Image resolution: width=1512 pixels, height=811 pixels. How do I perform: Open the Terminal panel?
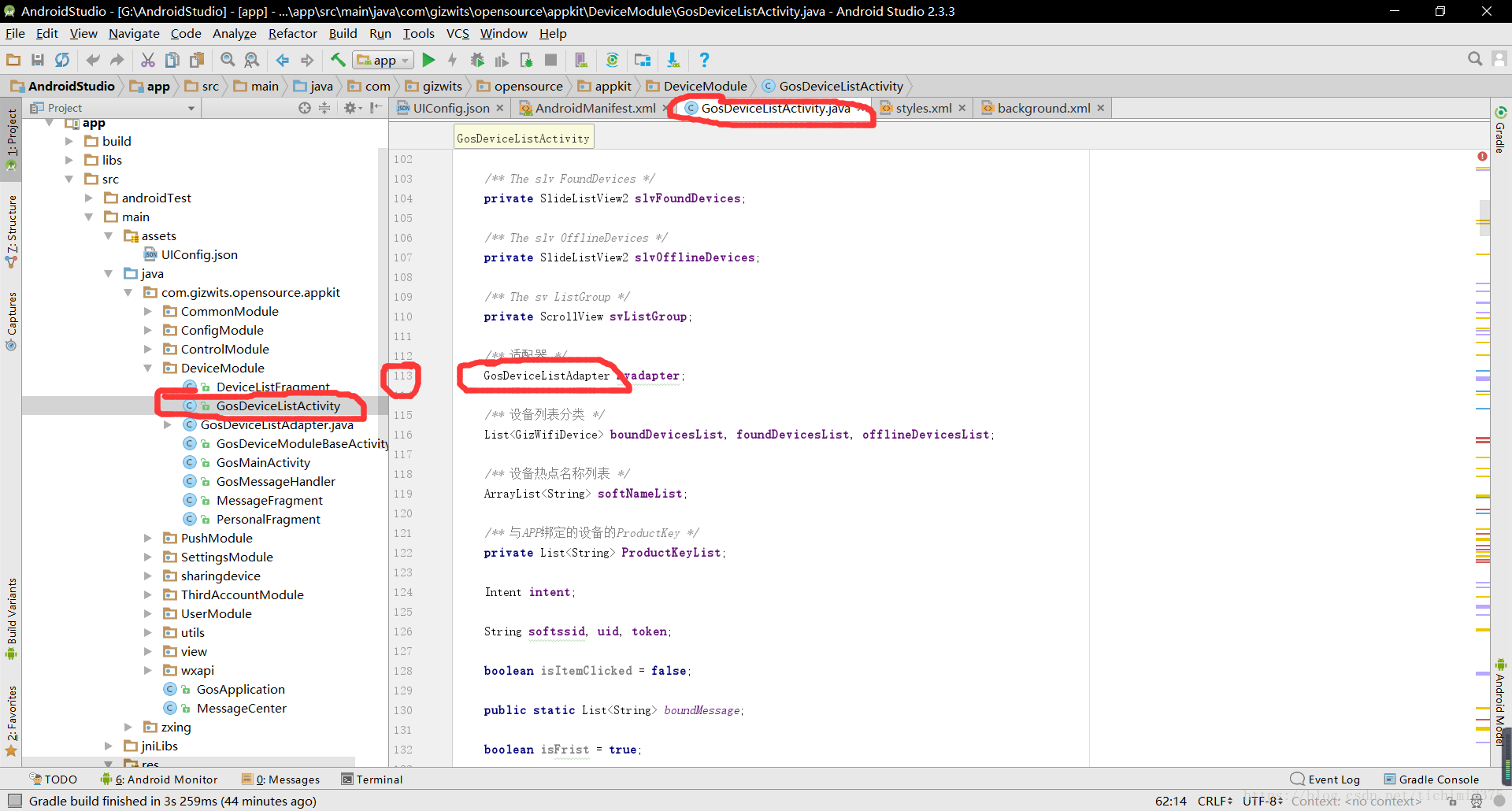pos(372,780)
